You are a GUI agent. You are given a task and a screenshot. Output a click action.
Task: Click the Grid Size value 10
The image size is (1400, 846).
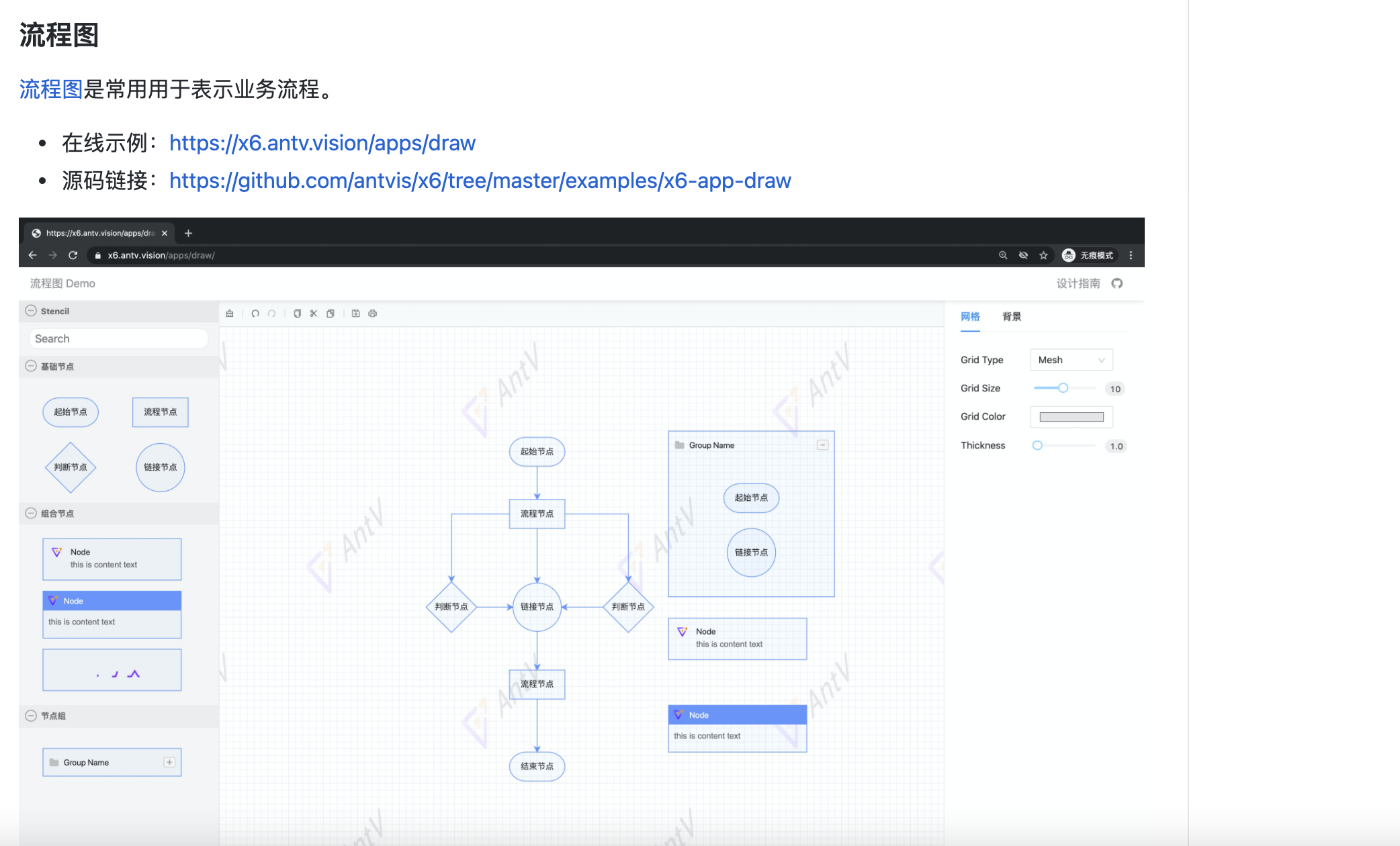[1115, 389]
